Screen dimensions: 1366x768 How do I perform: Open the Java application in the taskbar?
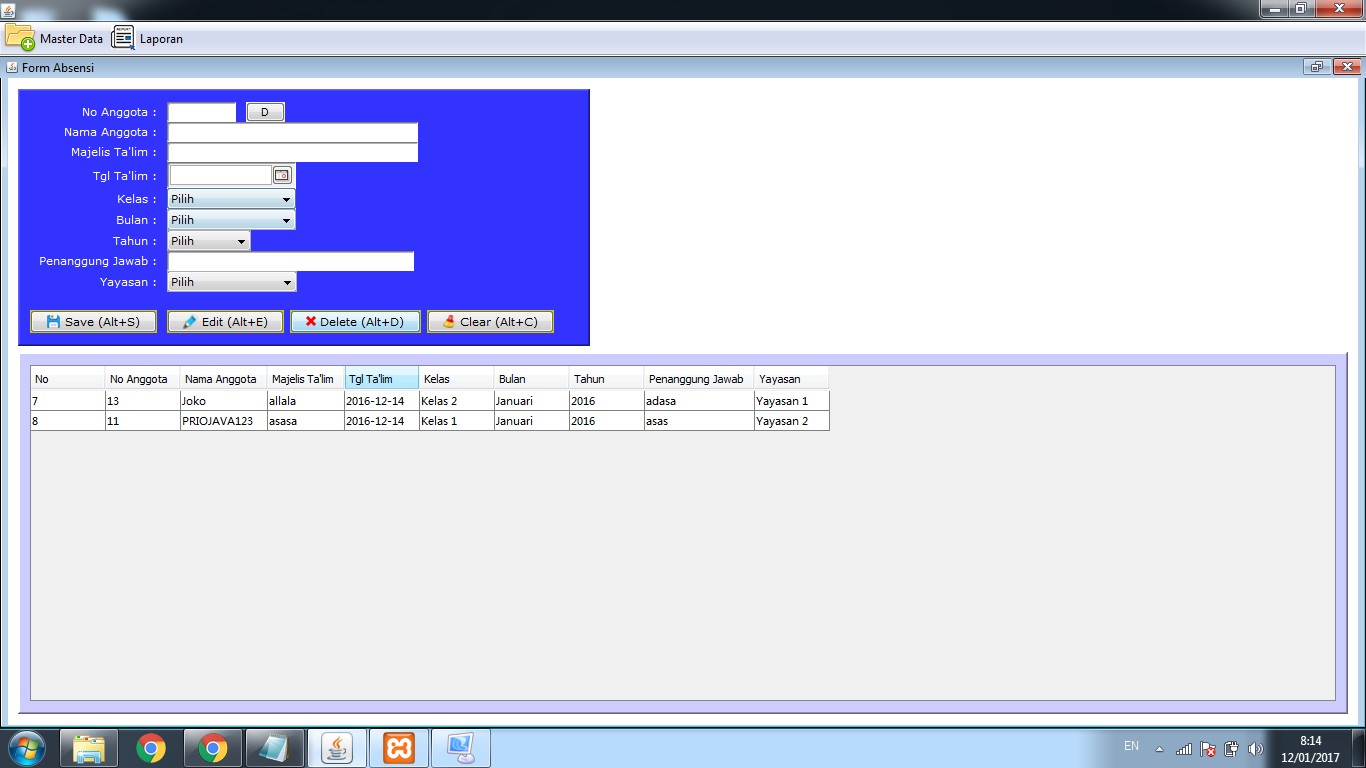tap(336, 747)
